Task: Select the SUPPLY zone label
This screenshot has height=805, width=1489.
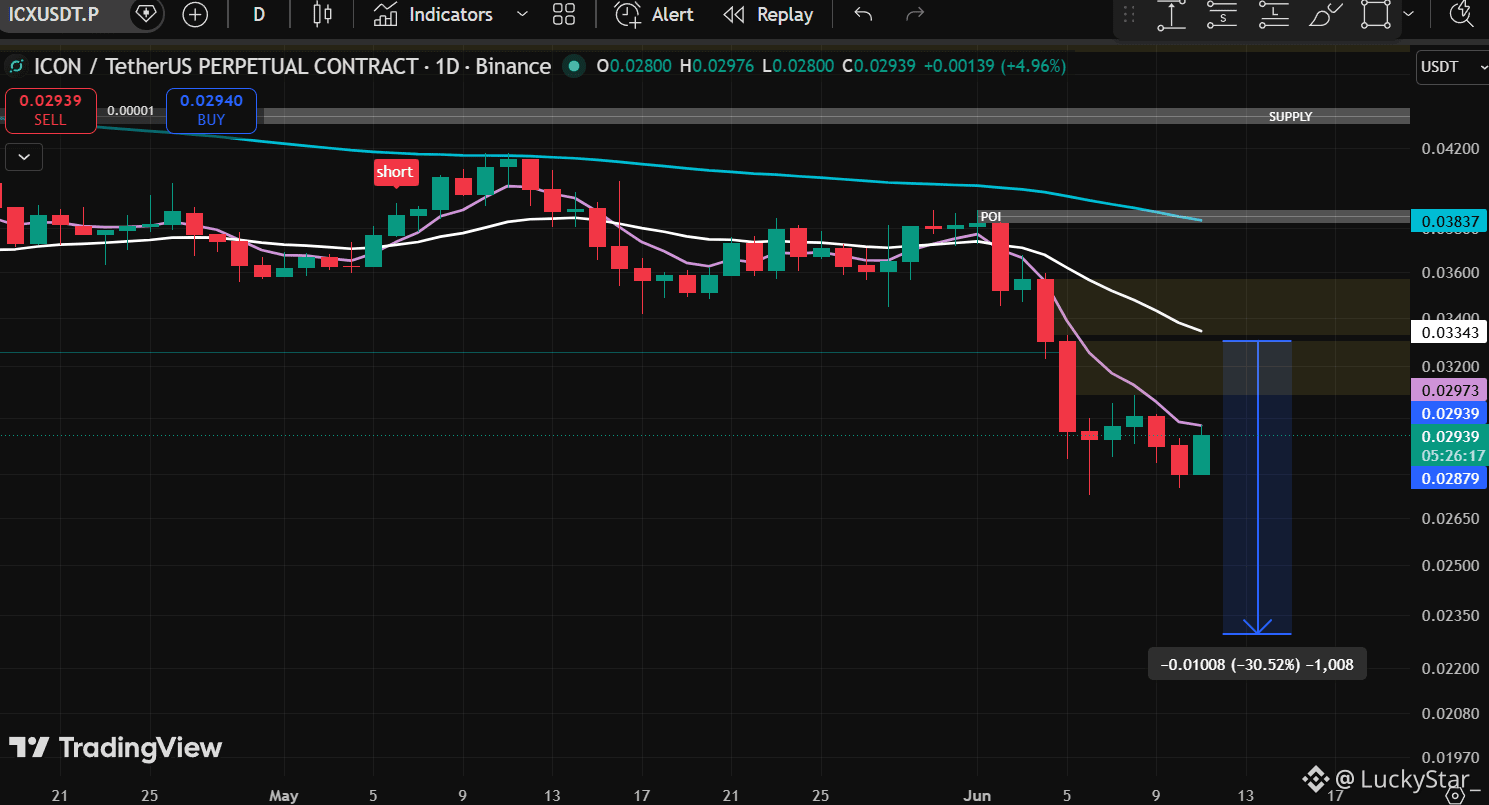Action: click(x=1290, y=117)
